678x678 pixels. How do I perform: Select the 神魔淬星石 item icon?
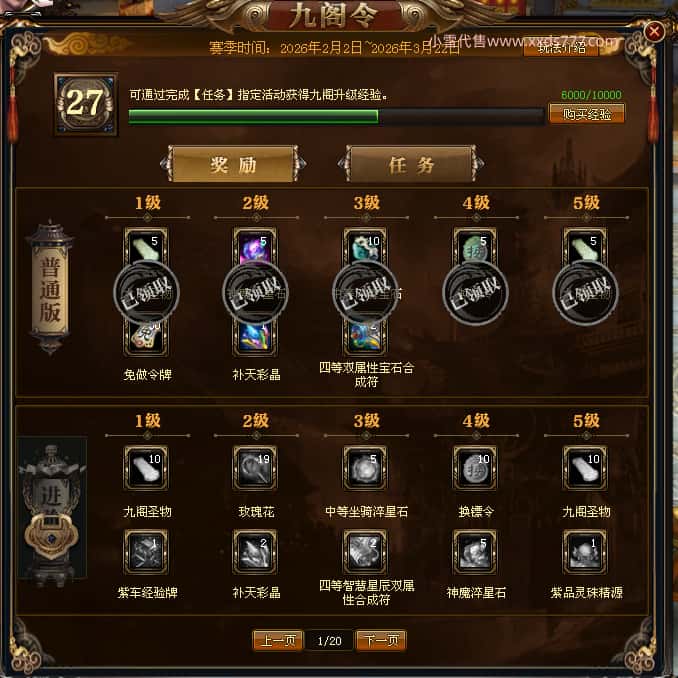point(475,552)
